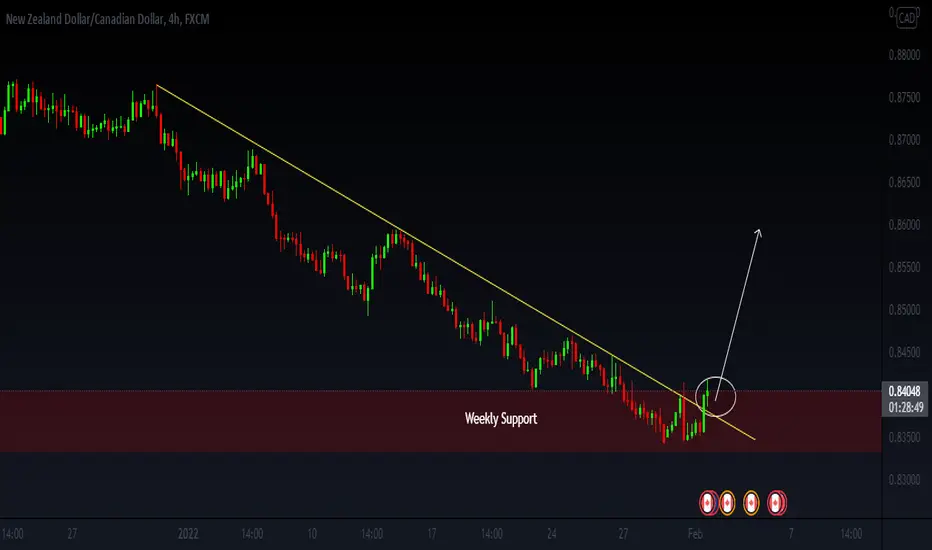Open the isolated orange-ringed Canada event icon
This screenshot has width=932, height=550.
[751, 503]
